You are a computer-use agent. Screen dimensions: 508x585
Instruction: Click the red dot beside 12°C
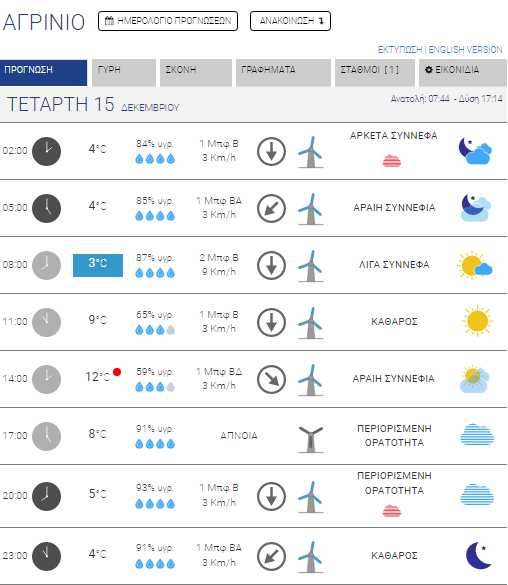pyautogui.click(x=117, y=372)
